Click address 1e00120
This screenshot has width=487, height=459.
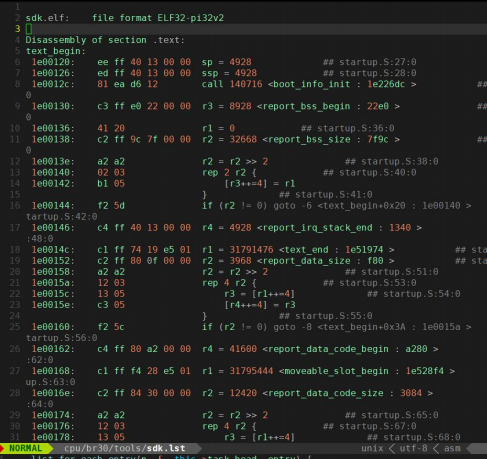53,62
